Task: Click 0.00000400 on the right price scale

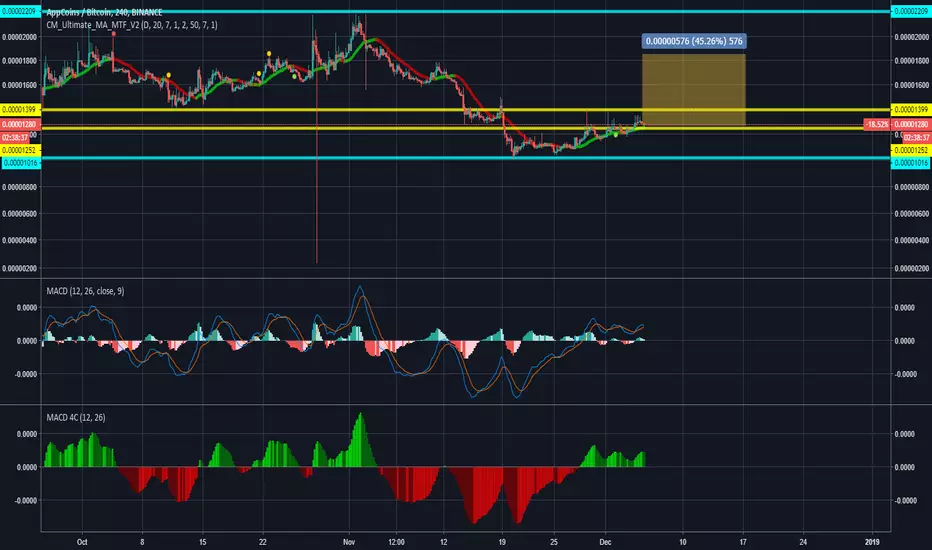Action: (911, 240)
